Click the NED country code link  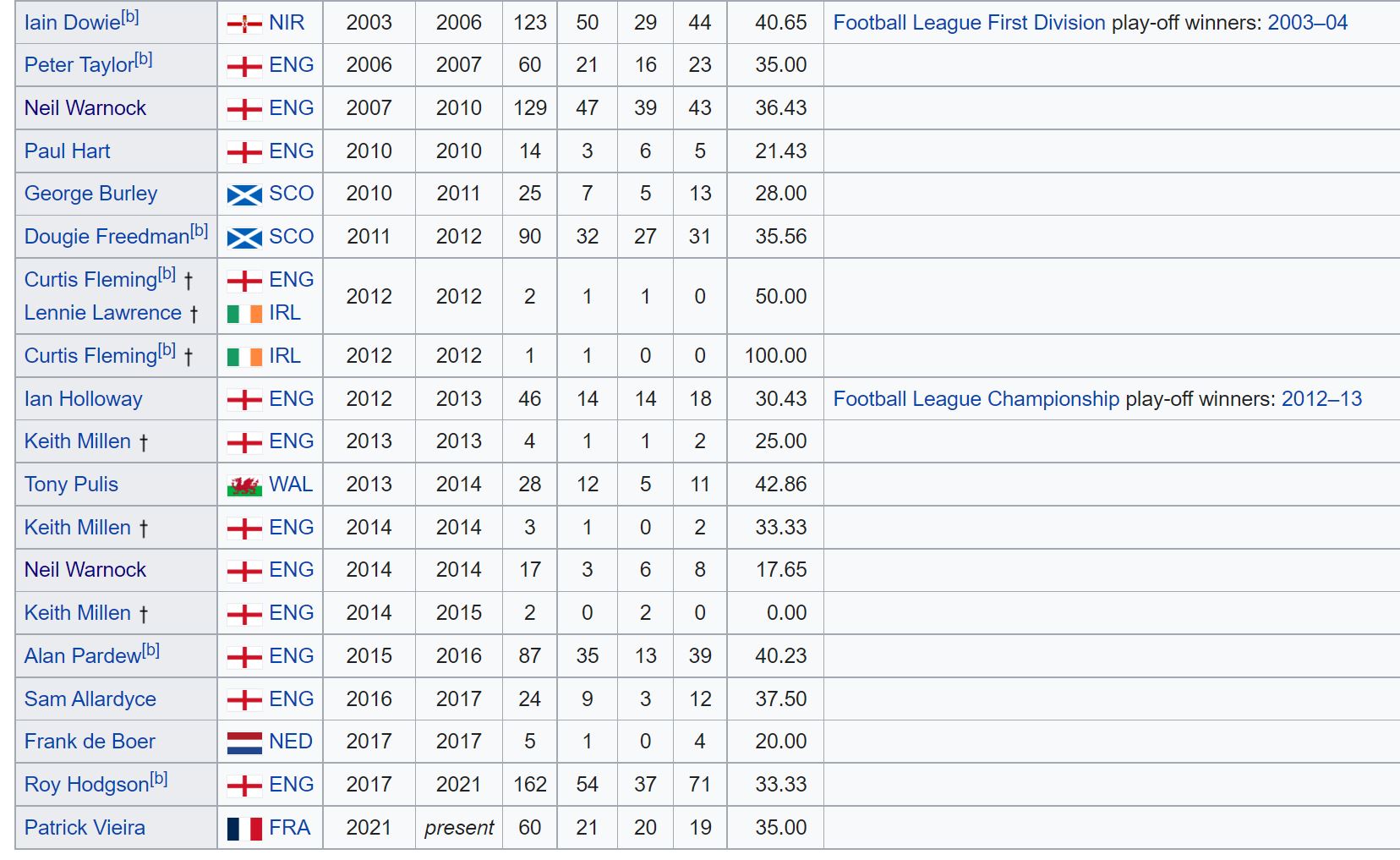pos(291,742)
